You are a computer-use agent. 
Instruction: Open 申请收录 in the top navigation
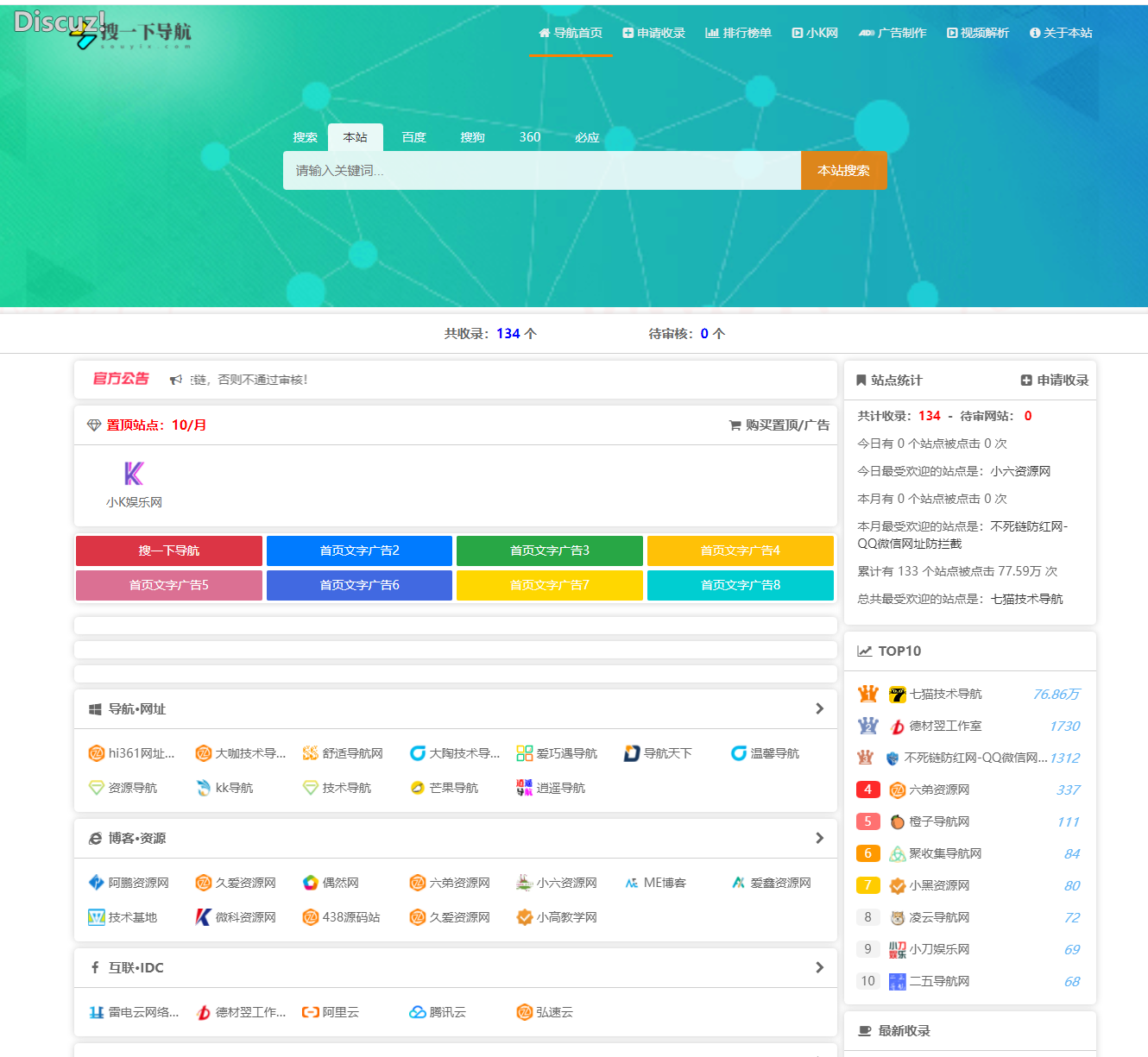point(654,33)
